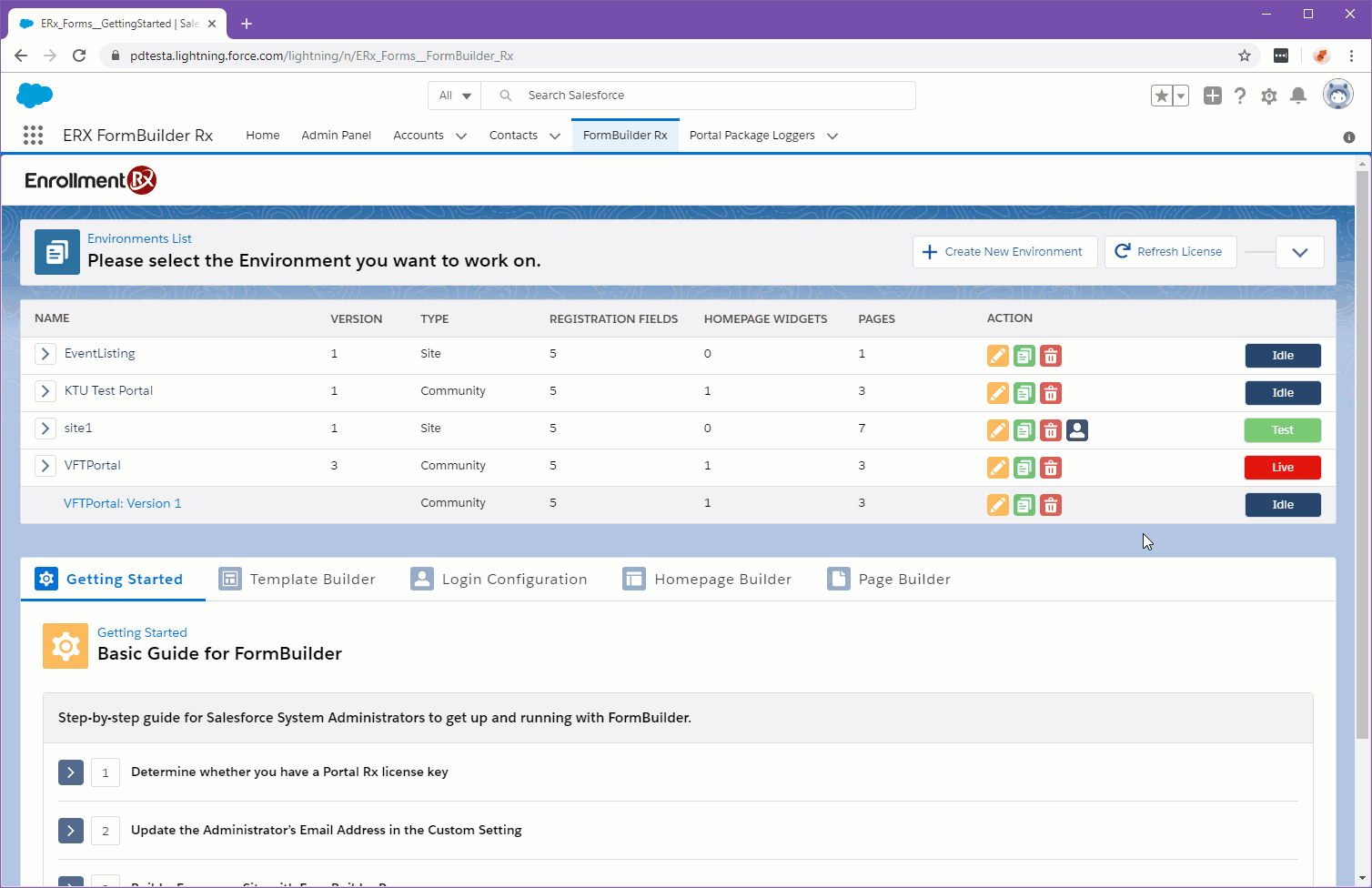The width and height of the screenshot is (1372, 888).
Task: Click the Refresh License button
Action: (1170, 252)
